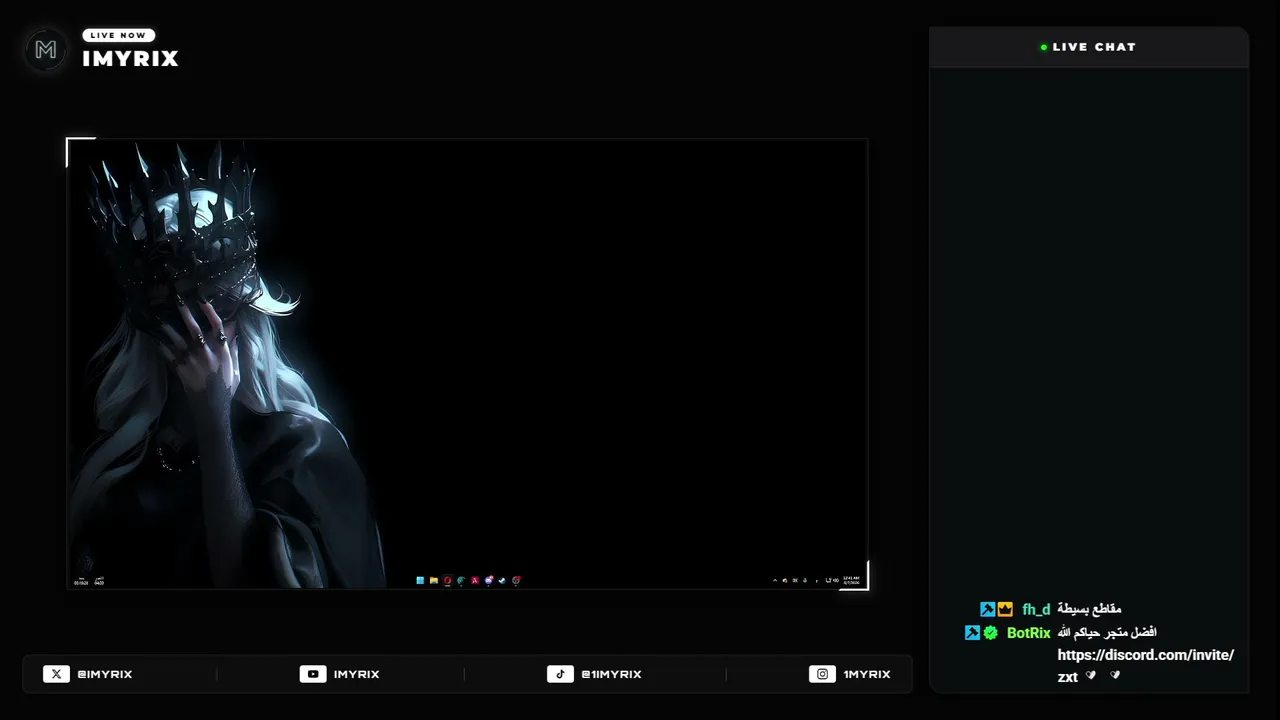
Task: Click BotRix's message 'افضل متجر حياكم الله'
Action: point(1107,633)
